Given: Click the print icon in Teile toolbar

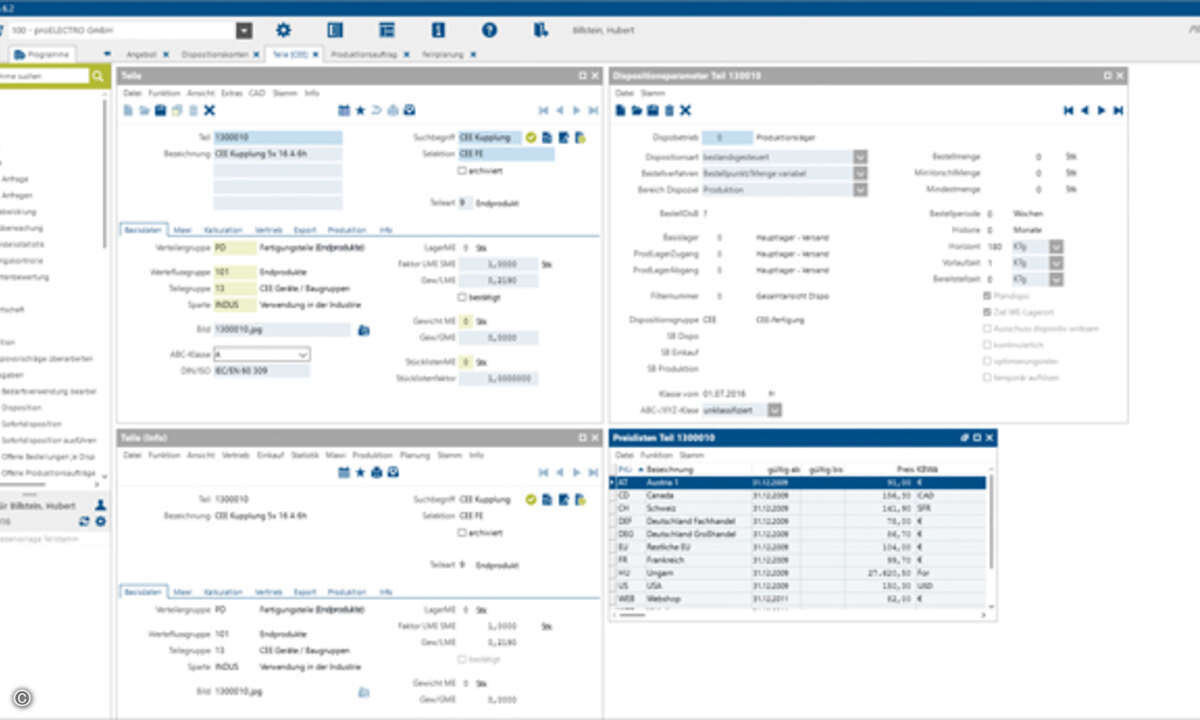Looking at the screenshot, I should [x=393, y=110].
